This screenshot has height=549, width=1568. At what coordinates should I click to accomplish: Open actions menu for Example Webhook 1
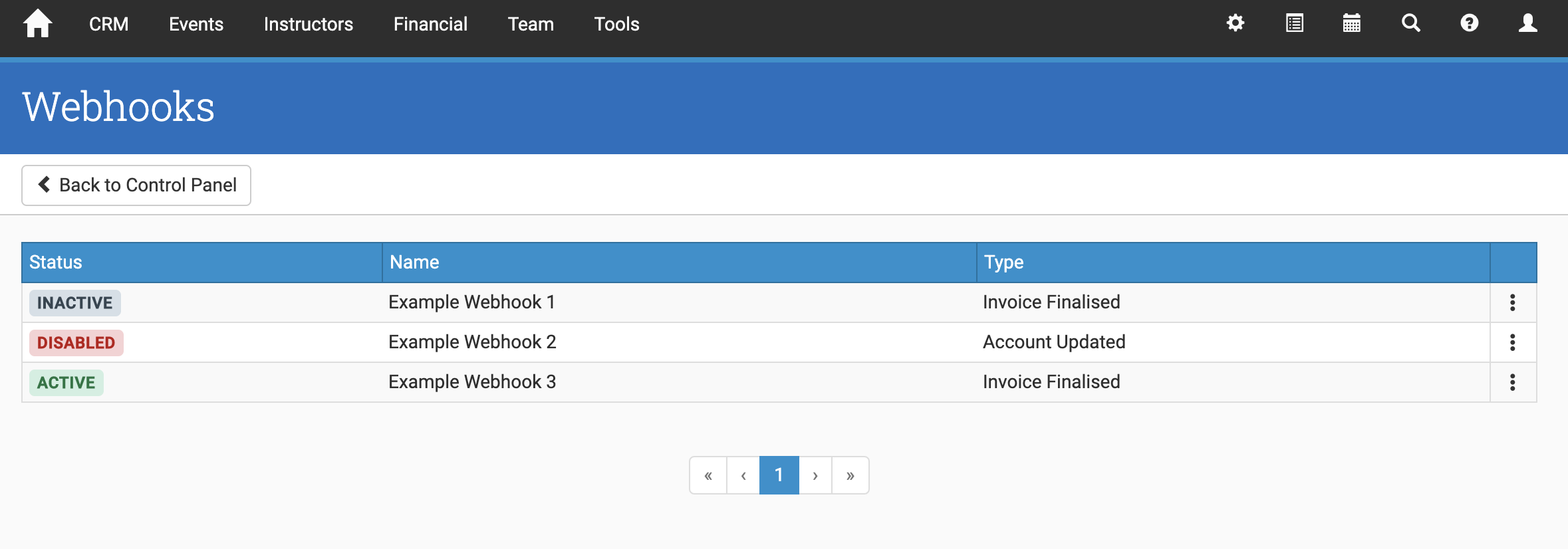click(1512, 303)
